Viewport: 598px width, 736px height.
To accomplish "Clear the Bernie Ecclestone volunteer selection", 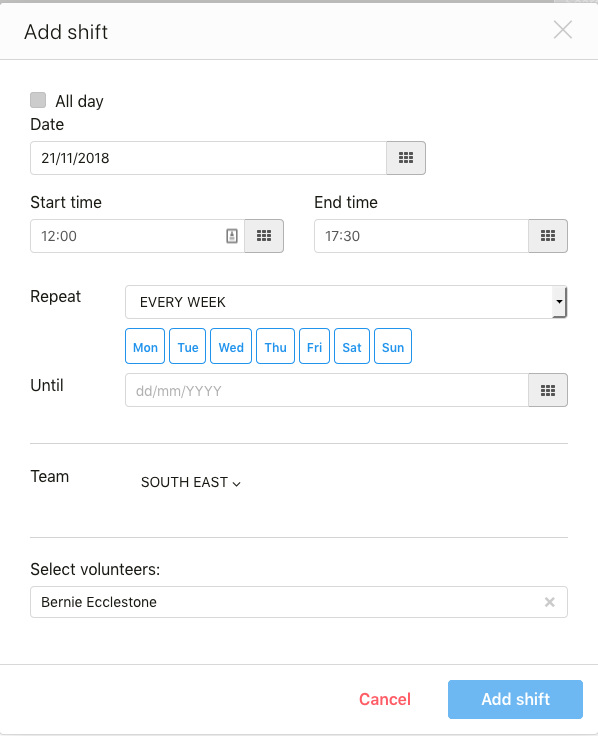I will (550, 602).
